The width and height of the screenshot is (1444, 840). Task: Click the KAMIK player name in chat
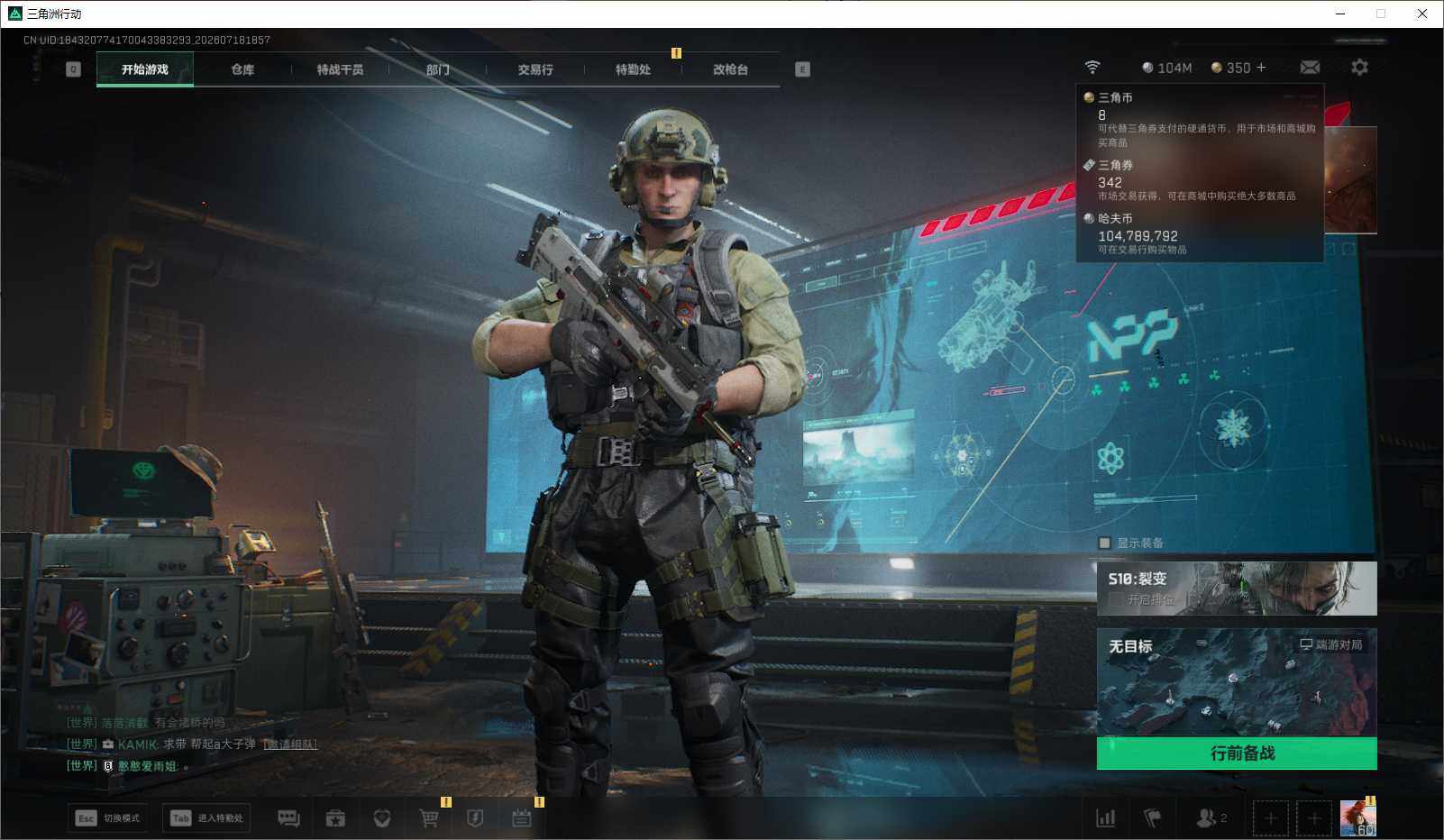(137, 744)
